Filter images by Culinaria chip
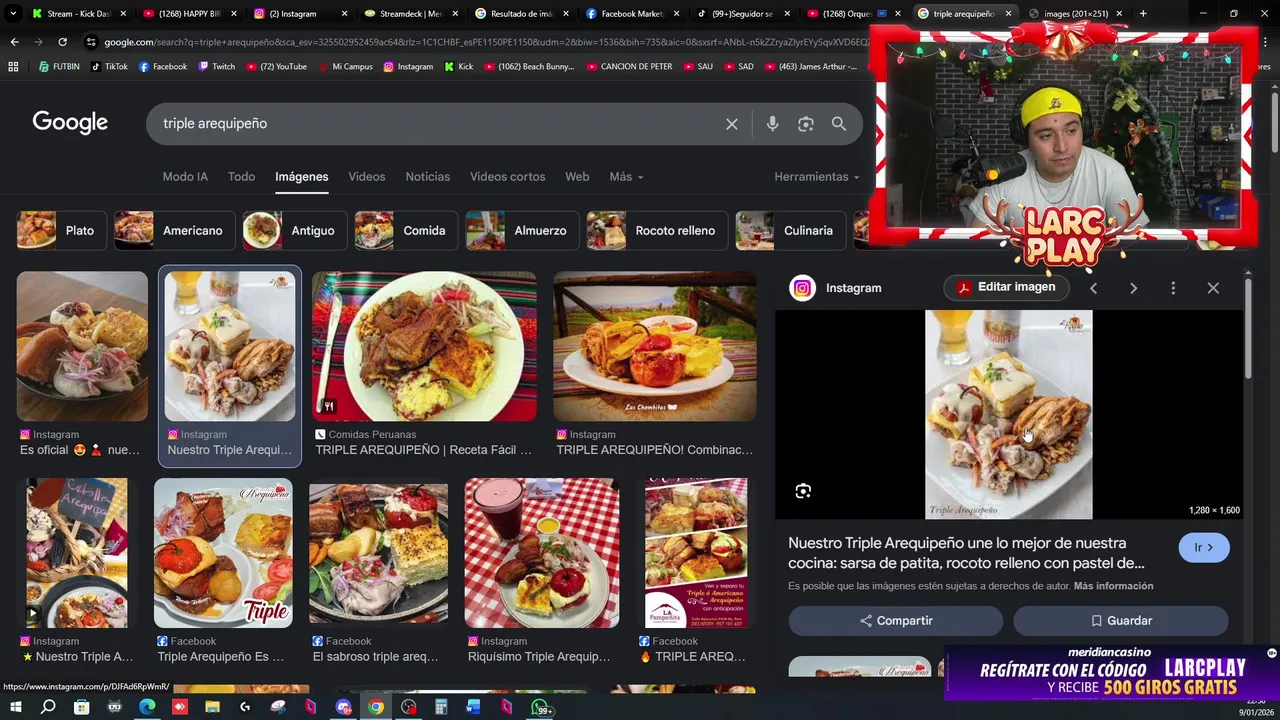Screen dimensions: 1280x720 pyautogui.click(x=789, y=231)
